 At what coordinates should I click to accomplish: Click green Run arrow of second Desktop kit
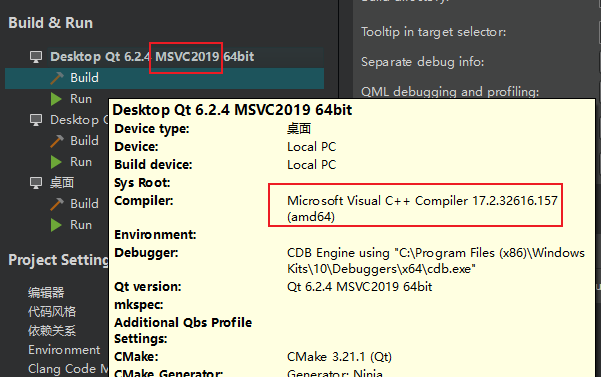point(56,162)
